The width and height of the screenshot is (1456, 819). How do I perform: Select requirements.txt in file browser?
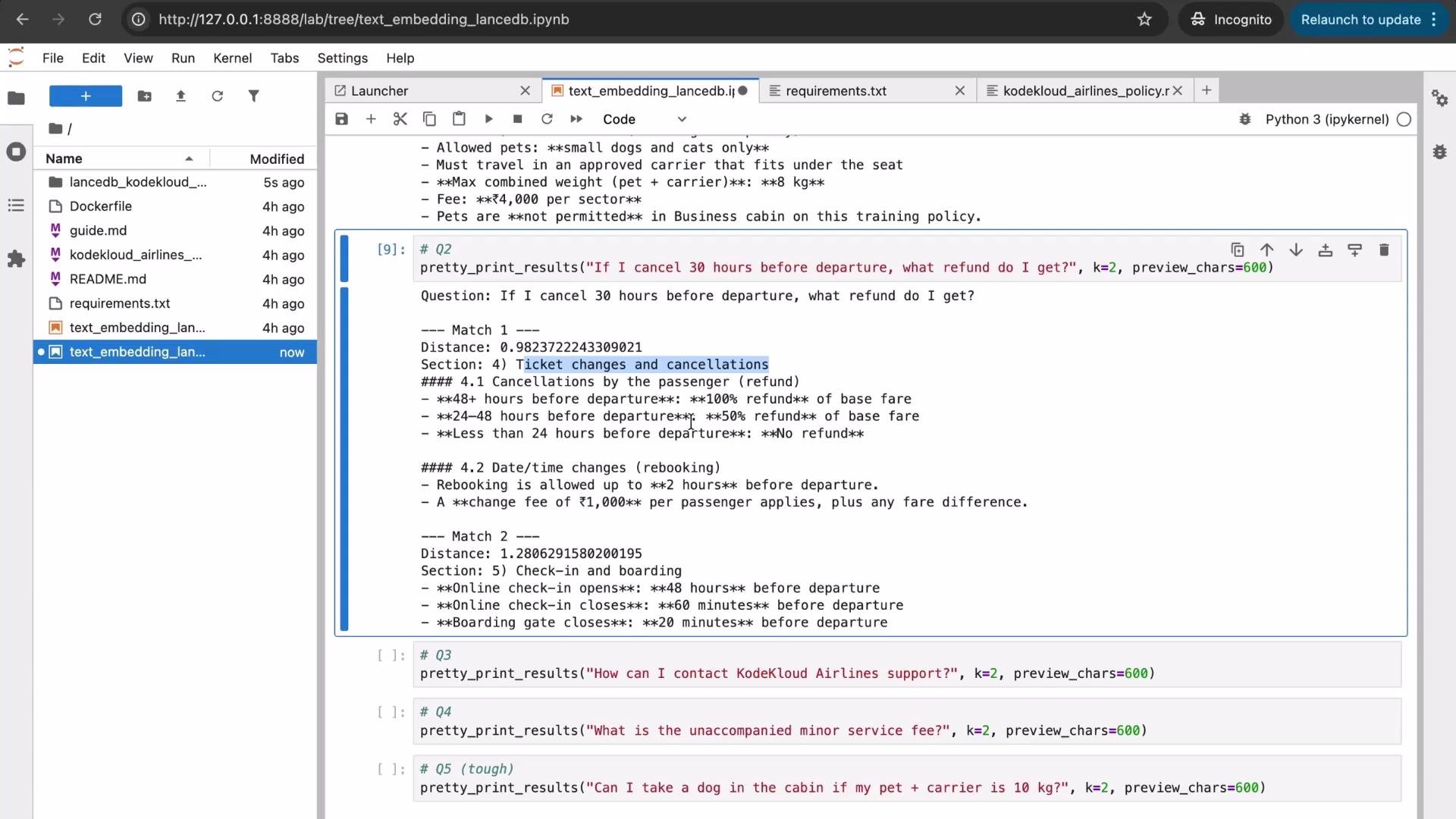click(175, 303)
